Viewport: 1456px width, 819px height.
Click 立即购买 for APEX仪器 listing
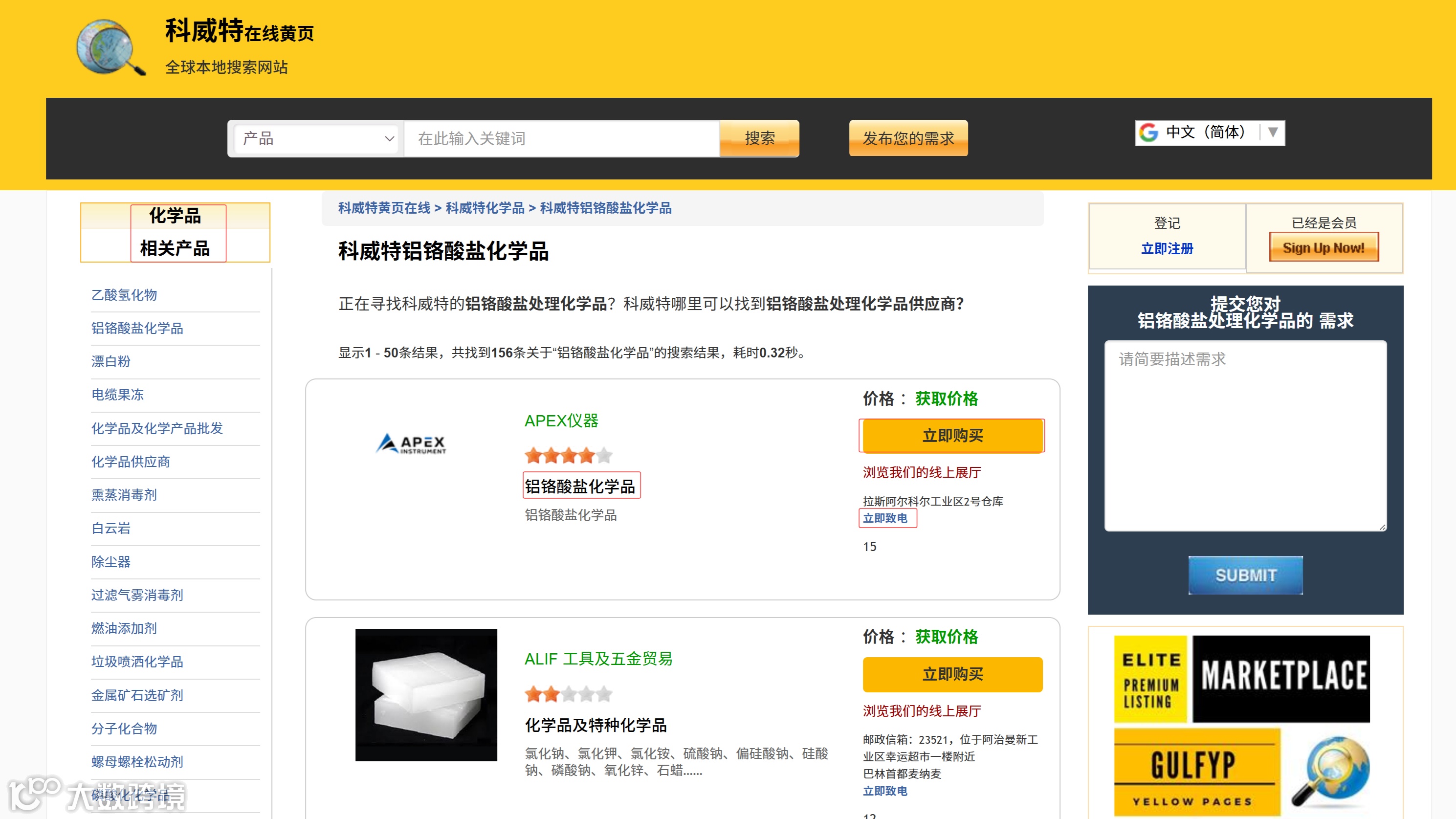click(952, 436)
